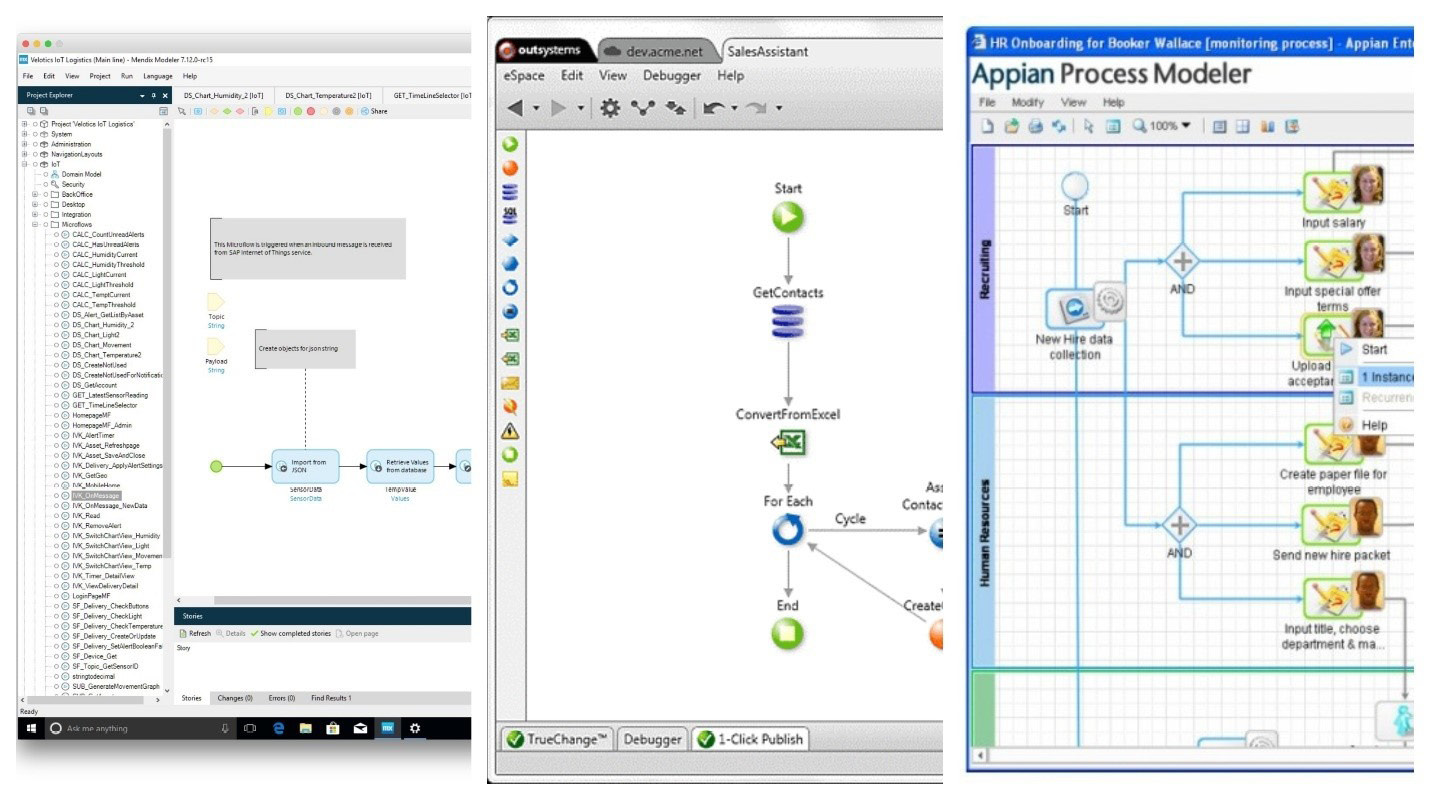Click the 1-Click Publish button in OutSystems
Screen dimensions: 1430x800
pyautogui.click(x=752, y=739)
